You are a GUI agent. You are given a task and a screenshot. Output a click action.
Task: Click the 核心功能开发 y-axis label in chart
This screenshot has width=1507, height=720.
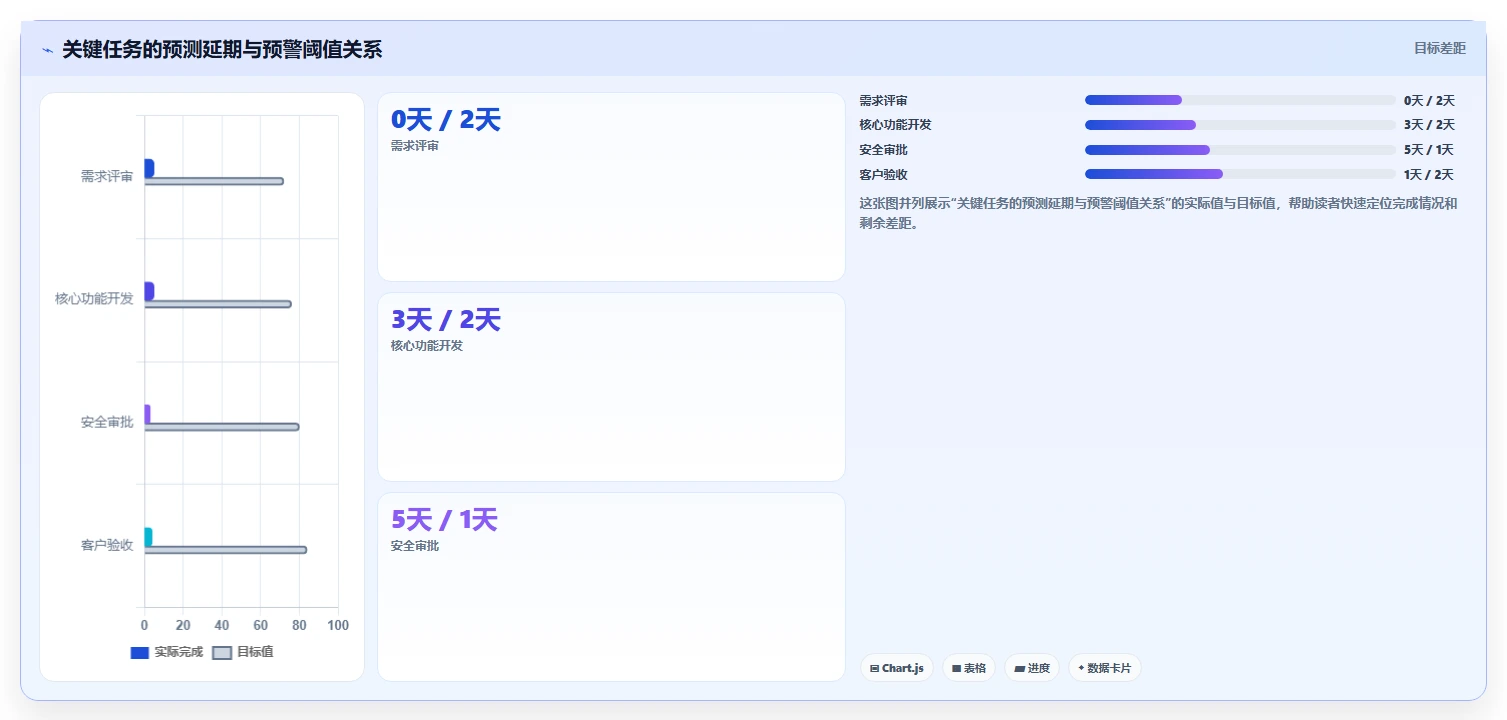(94, 299)
